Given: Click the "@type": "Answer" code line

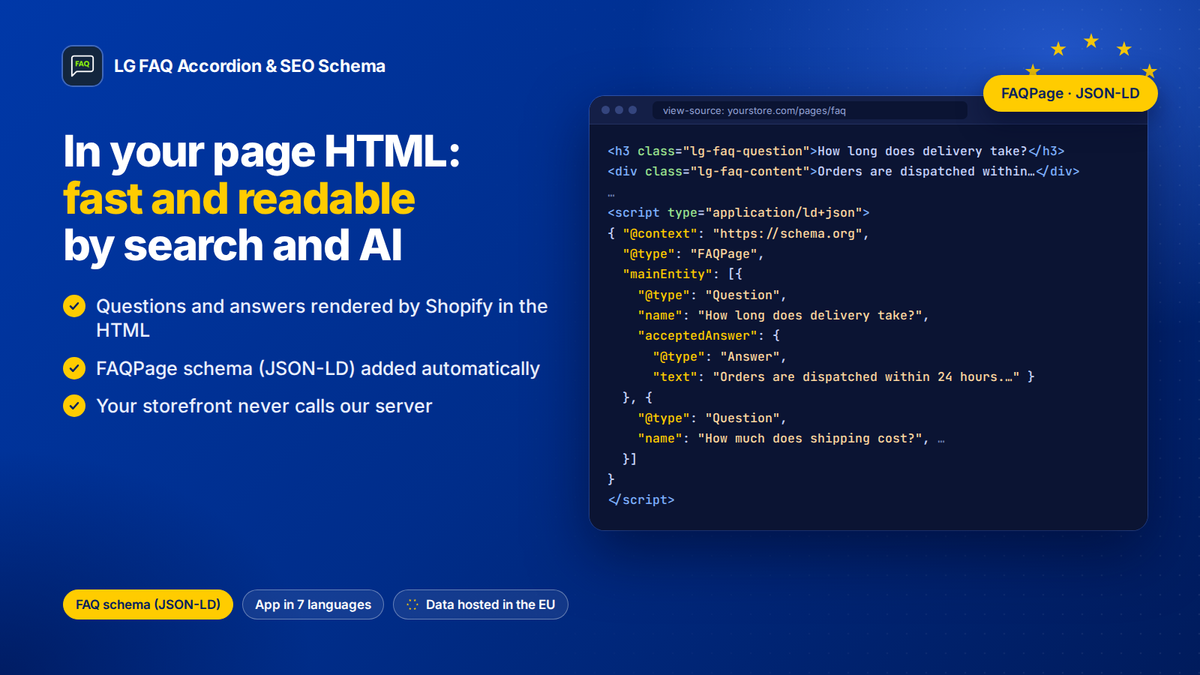Looking at the screenshot, I should (720, 356).
